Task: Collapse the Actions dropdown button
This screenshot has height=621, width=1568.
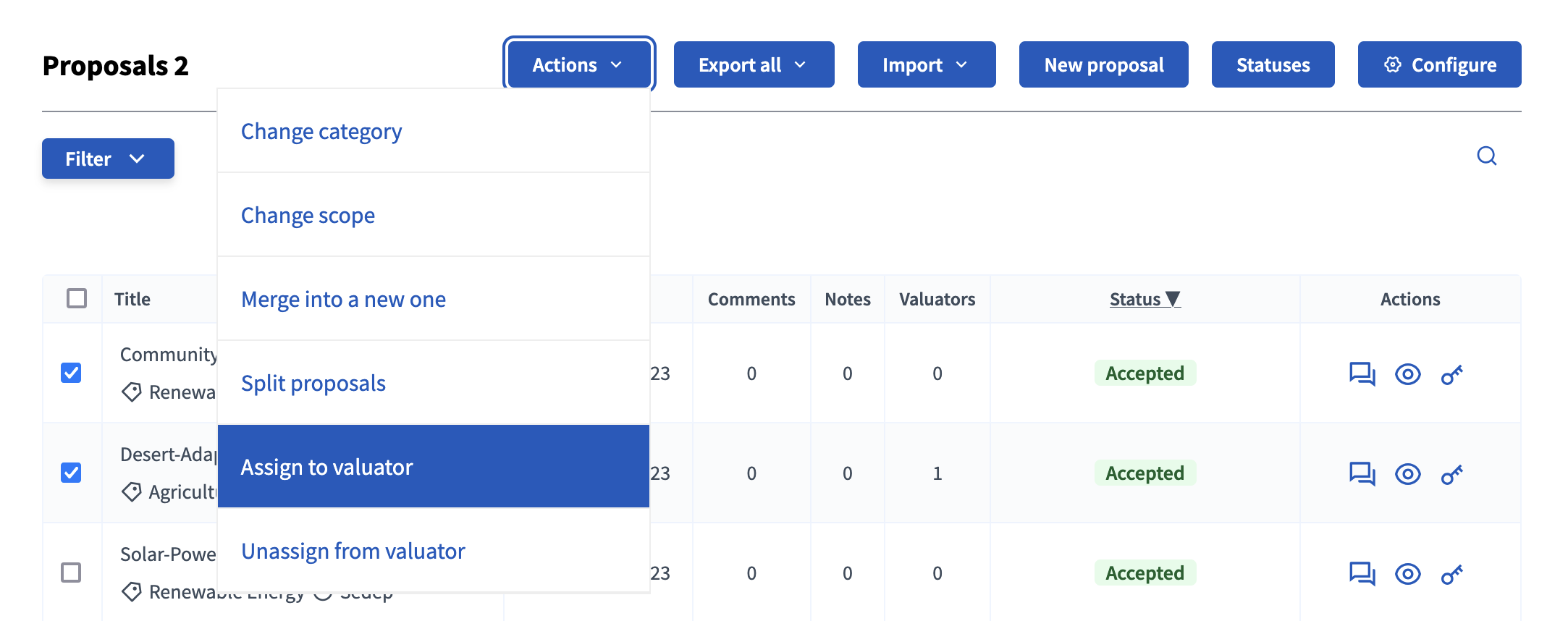Action: pos(578,65)
